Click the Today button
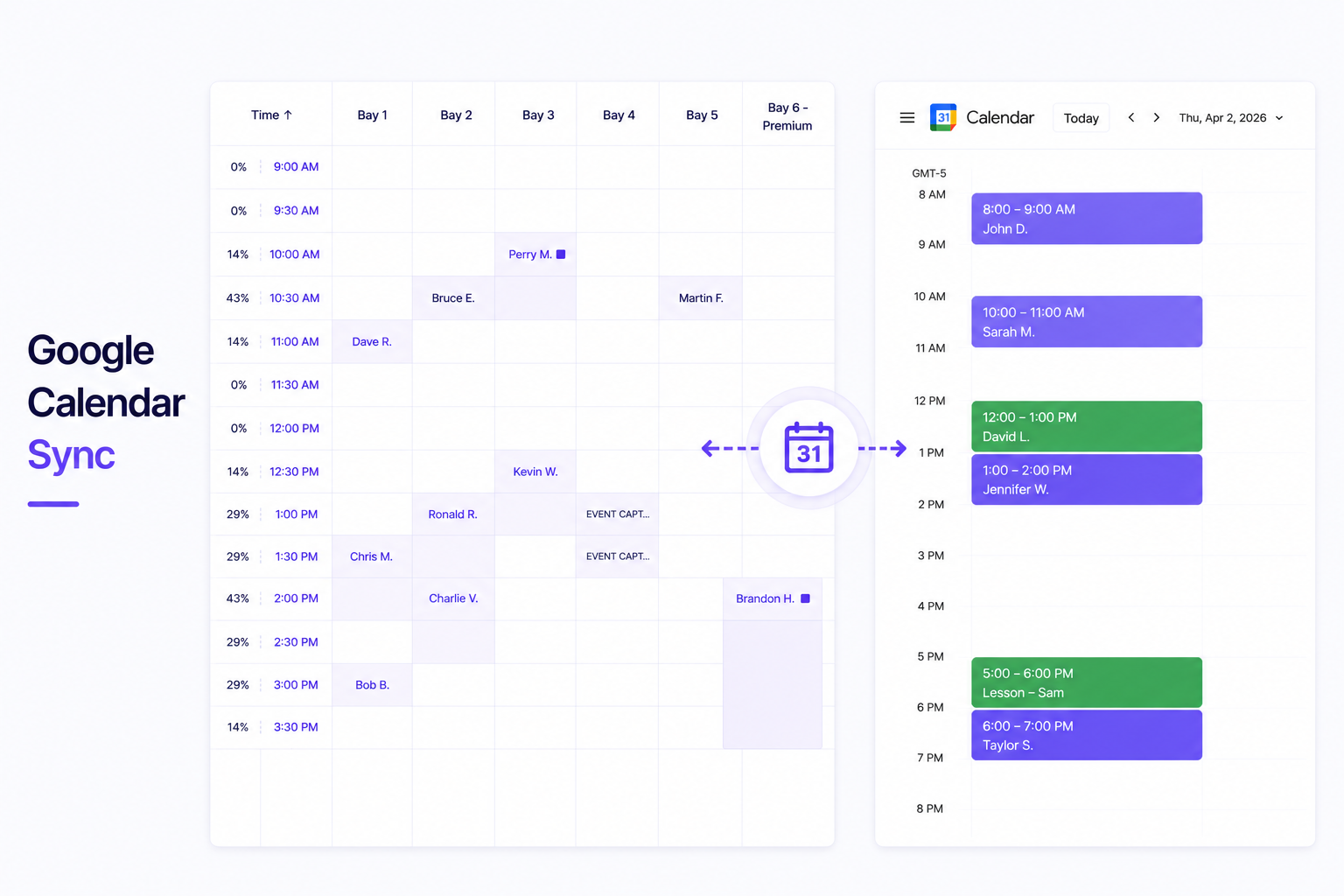The image size is (1344, 896). point(1081,118)
